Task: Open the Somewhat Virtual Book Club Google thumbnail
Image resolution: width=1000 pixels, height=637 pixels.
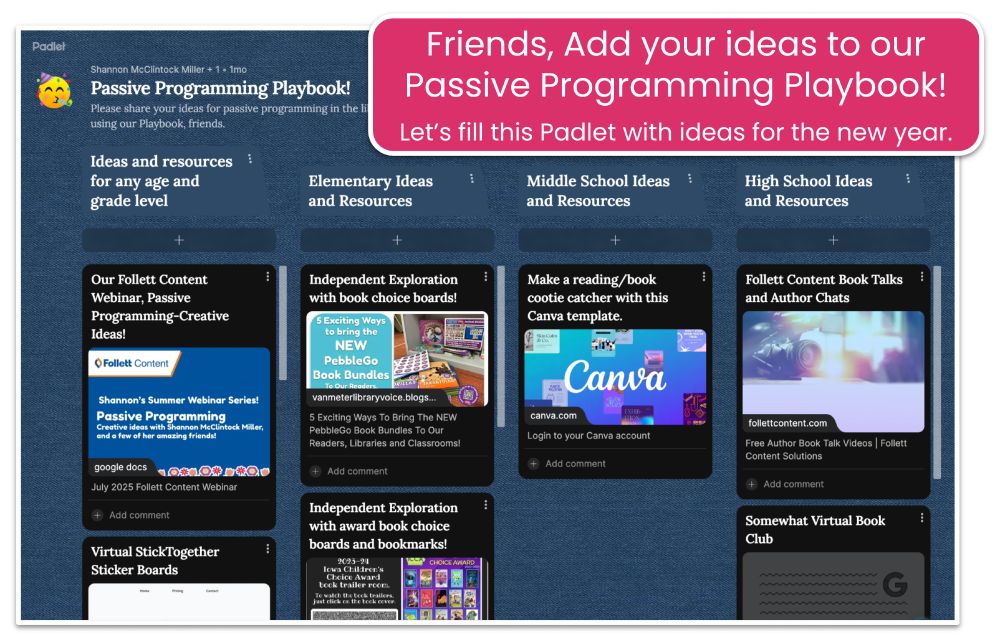Action: click(834, 586)
